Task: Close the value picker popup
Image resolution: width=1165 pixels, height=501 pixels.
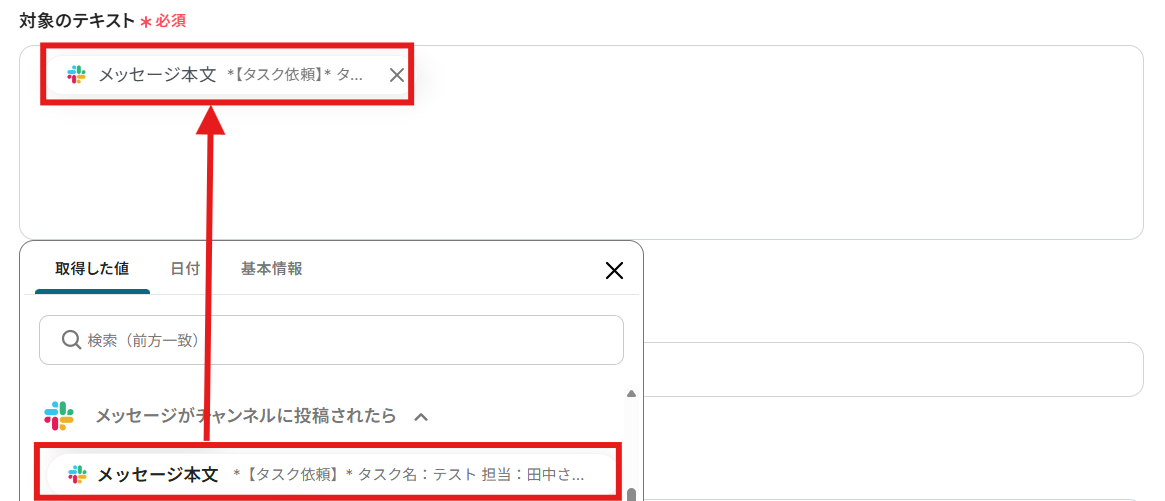Action: pyautogui.click(x=614, y=271)
